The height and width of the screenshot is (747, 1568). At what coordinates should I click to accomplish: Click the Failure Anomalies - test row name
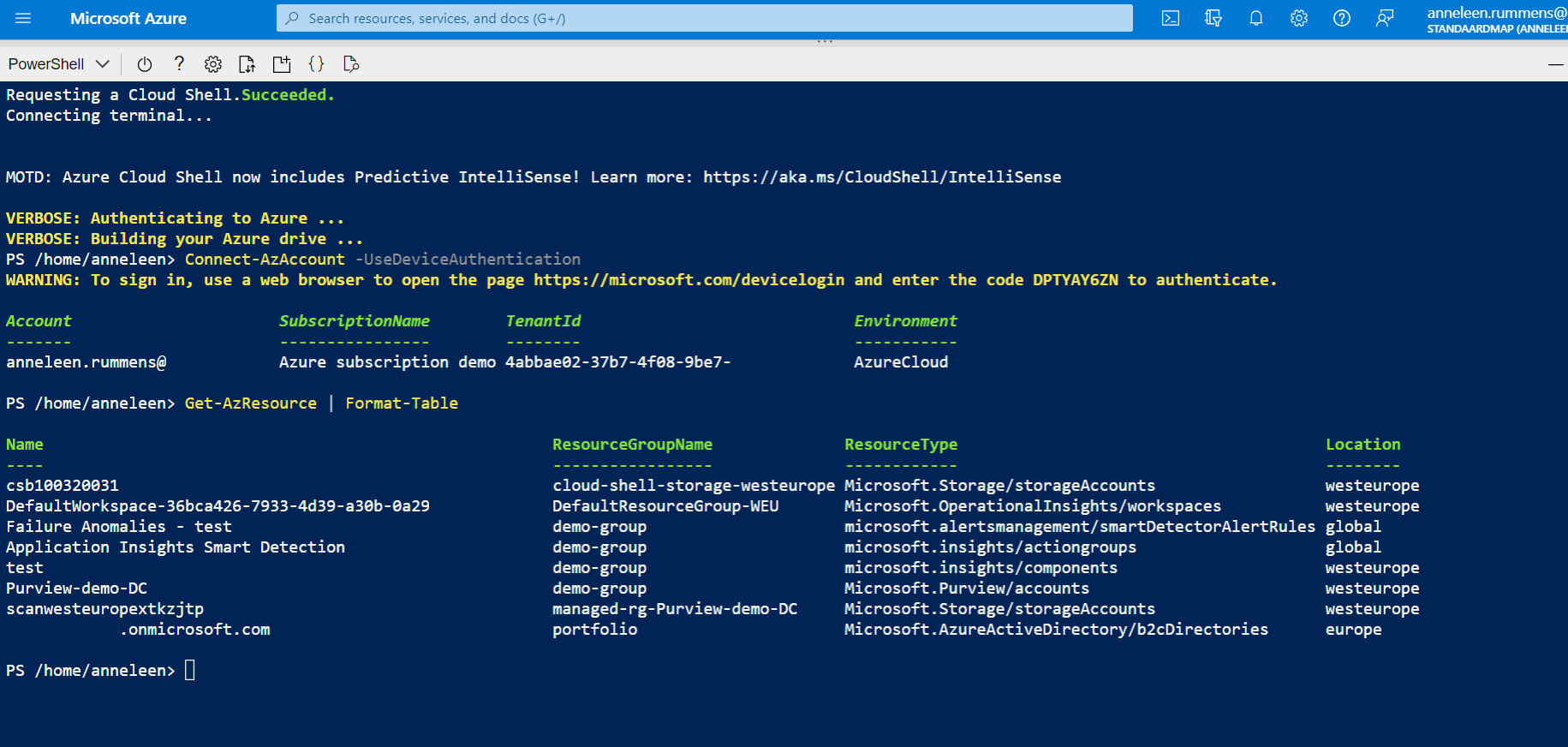(x=119, y=527)
